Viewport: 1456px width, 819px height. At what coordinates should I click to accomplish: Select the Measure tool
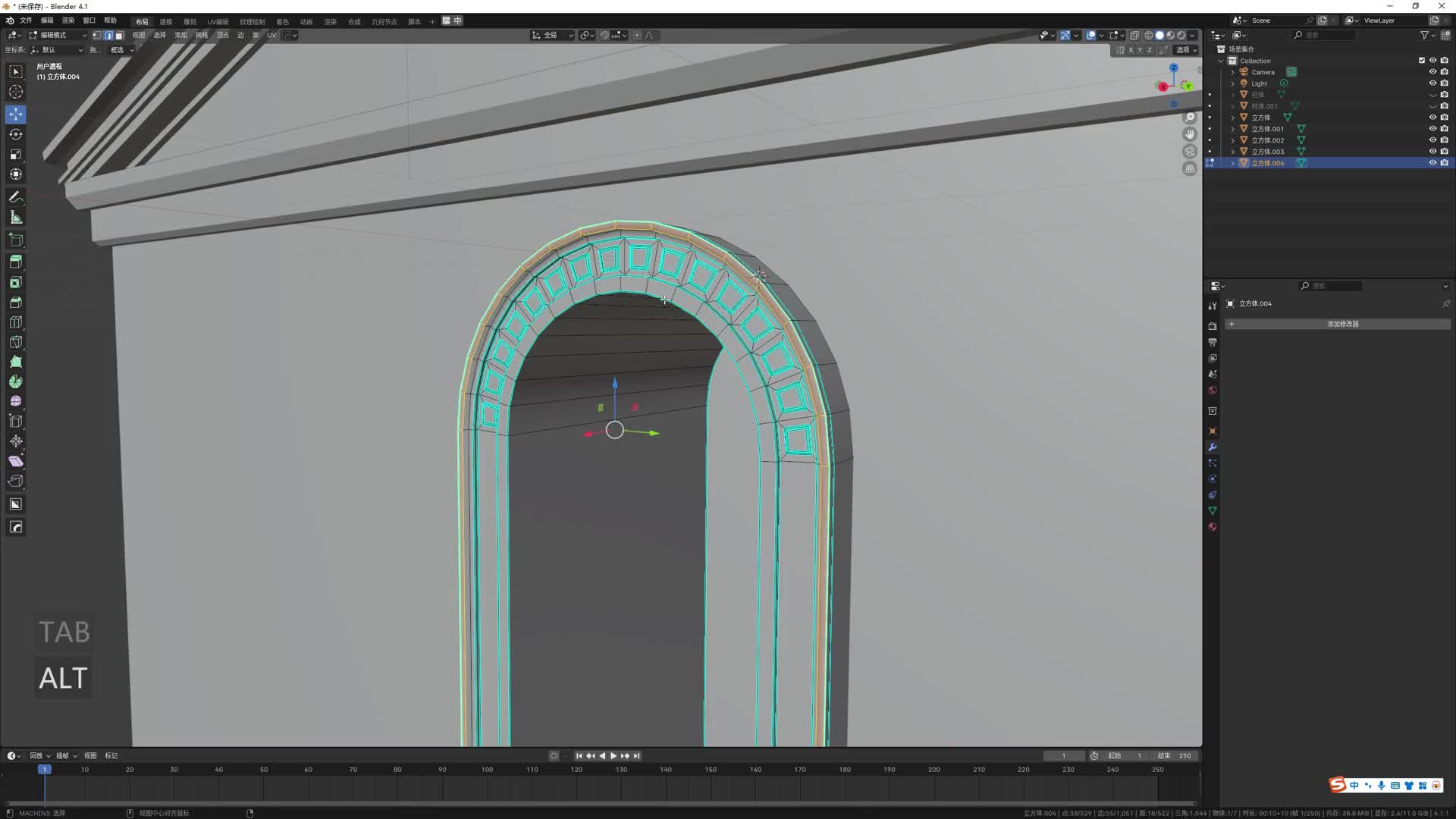point(16,218)
